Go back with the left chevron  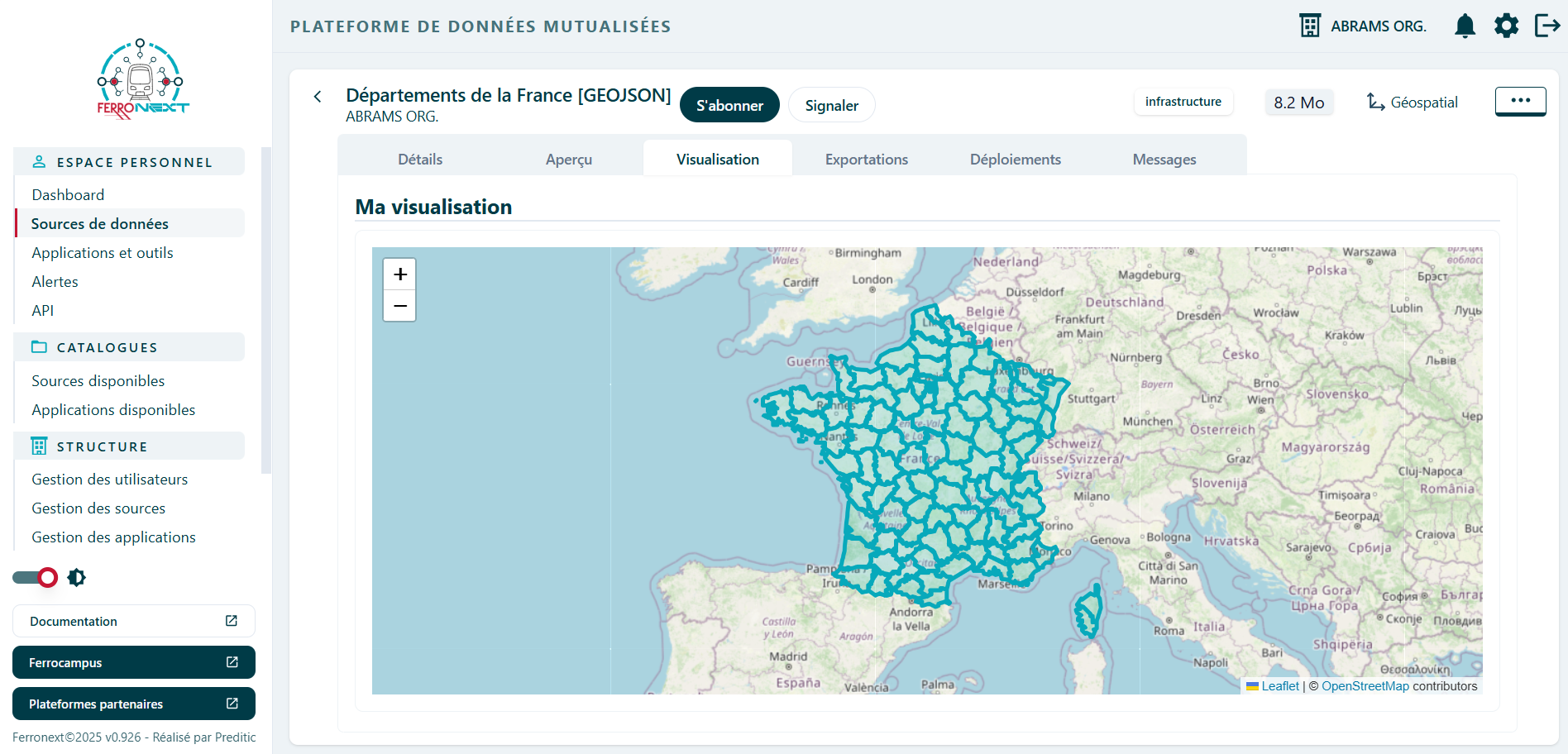tap(318, 97)
